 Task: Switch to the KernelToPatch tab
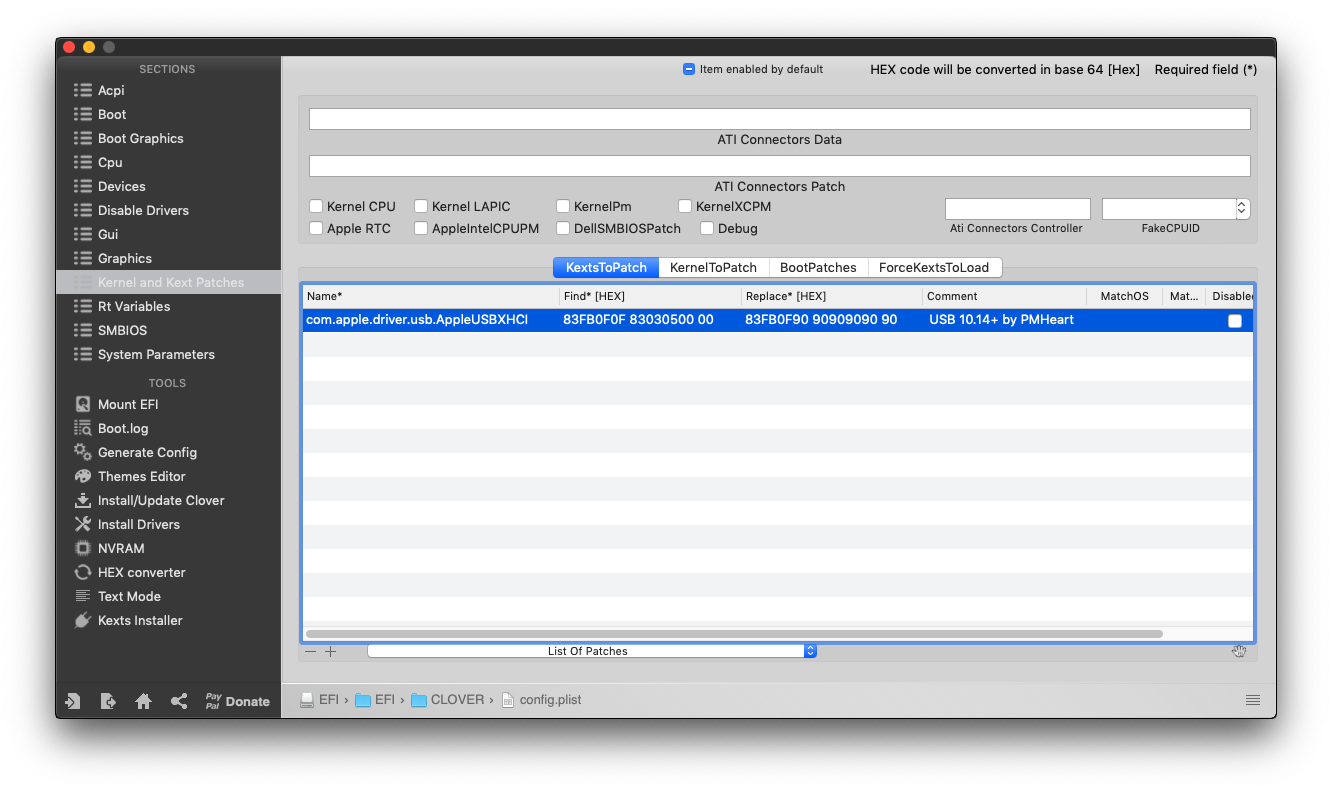pyautogui.click(x=713, y=267)
